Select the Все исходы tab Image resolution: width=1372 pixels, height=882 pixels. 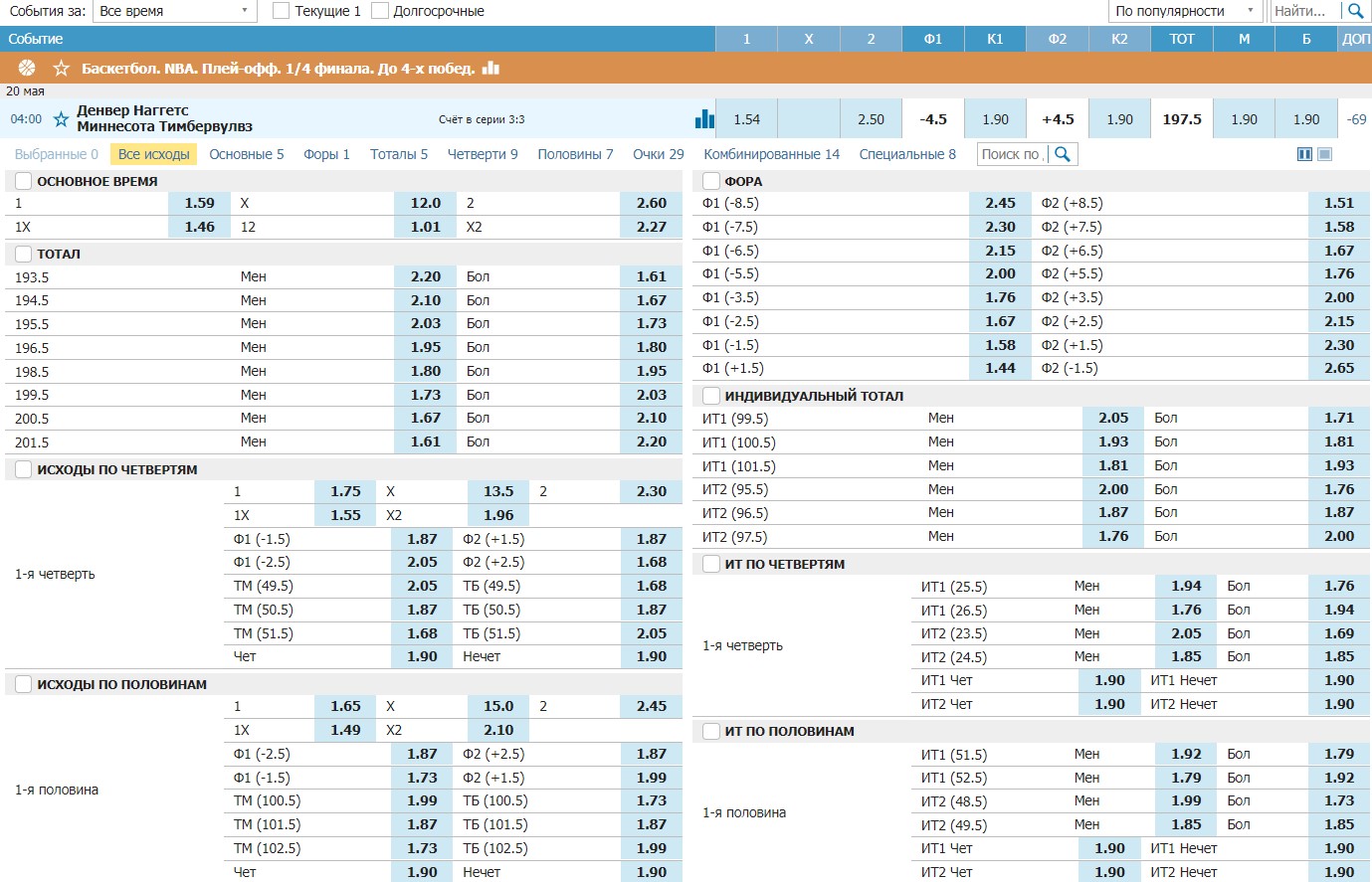point(154,154)
